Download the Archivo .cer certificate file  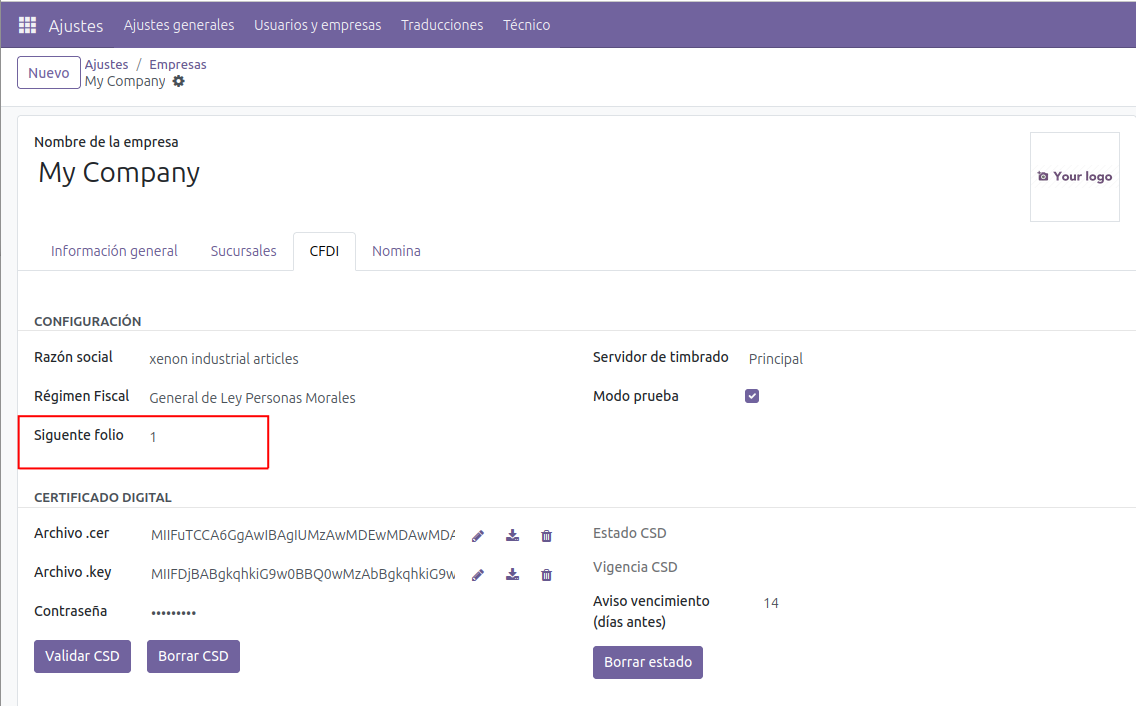pyautogui.click(x=512, y=536)
